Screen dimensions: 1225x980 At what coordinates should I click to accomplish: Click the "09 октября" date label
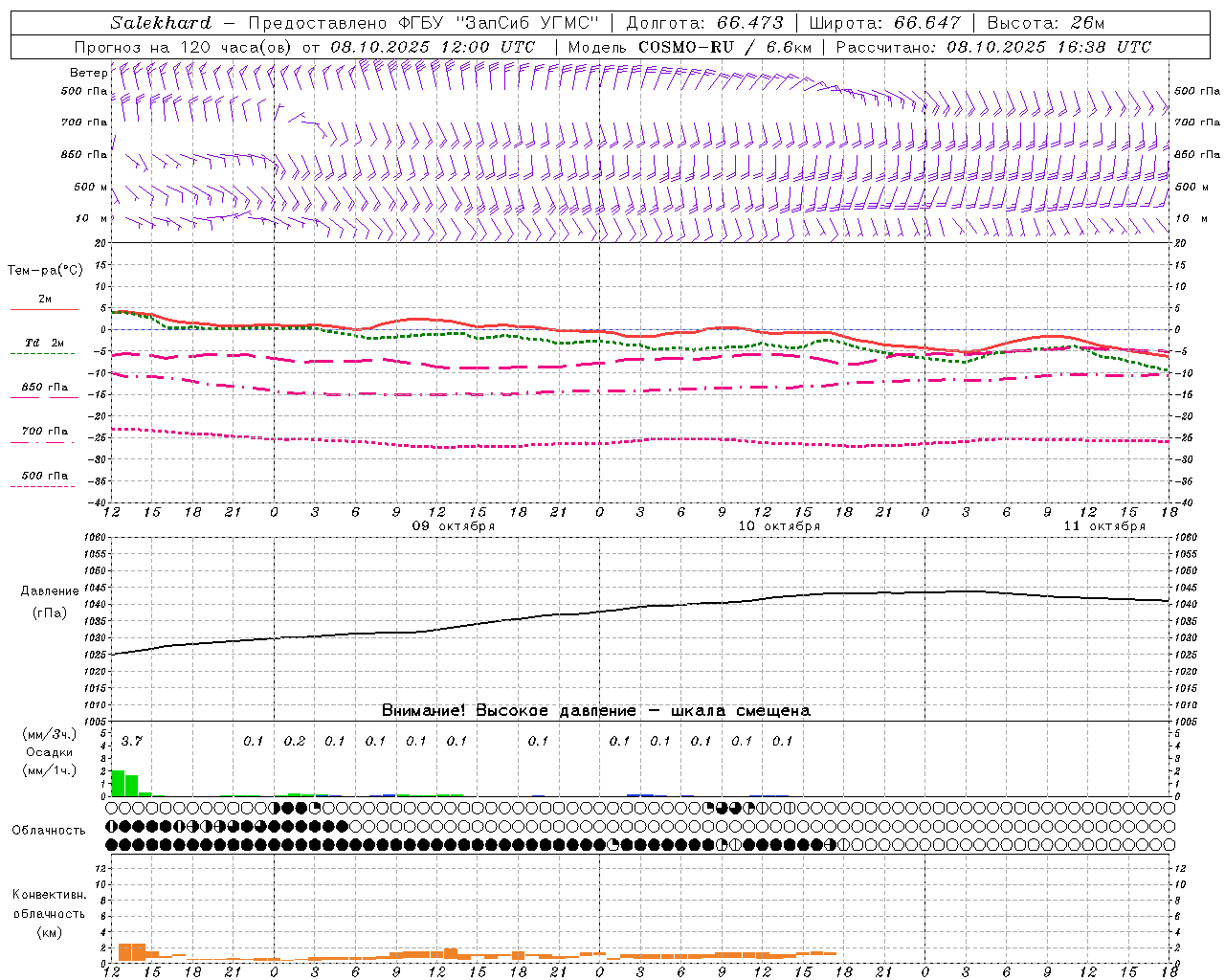(x=454, y=526)
